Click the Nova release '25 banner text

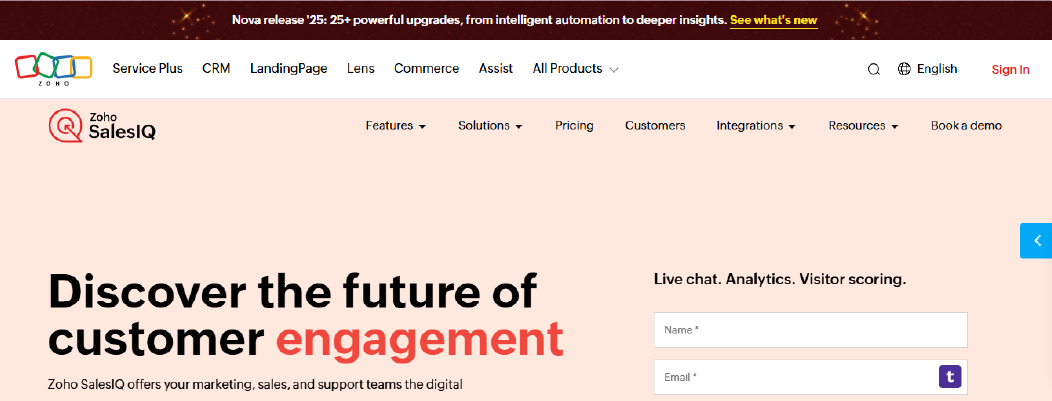480,20
